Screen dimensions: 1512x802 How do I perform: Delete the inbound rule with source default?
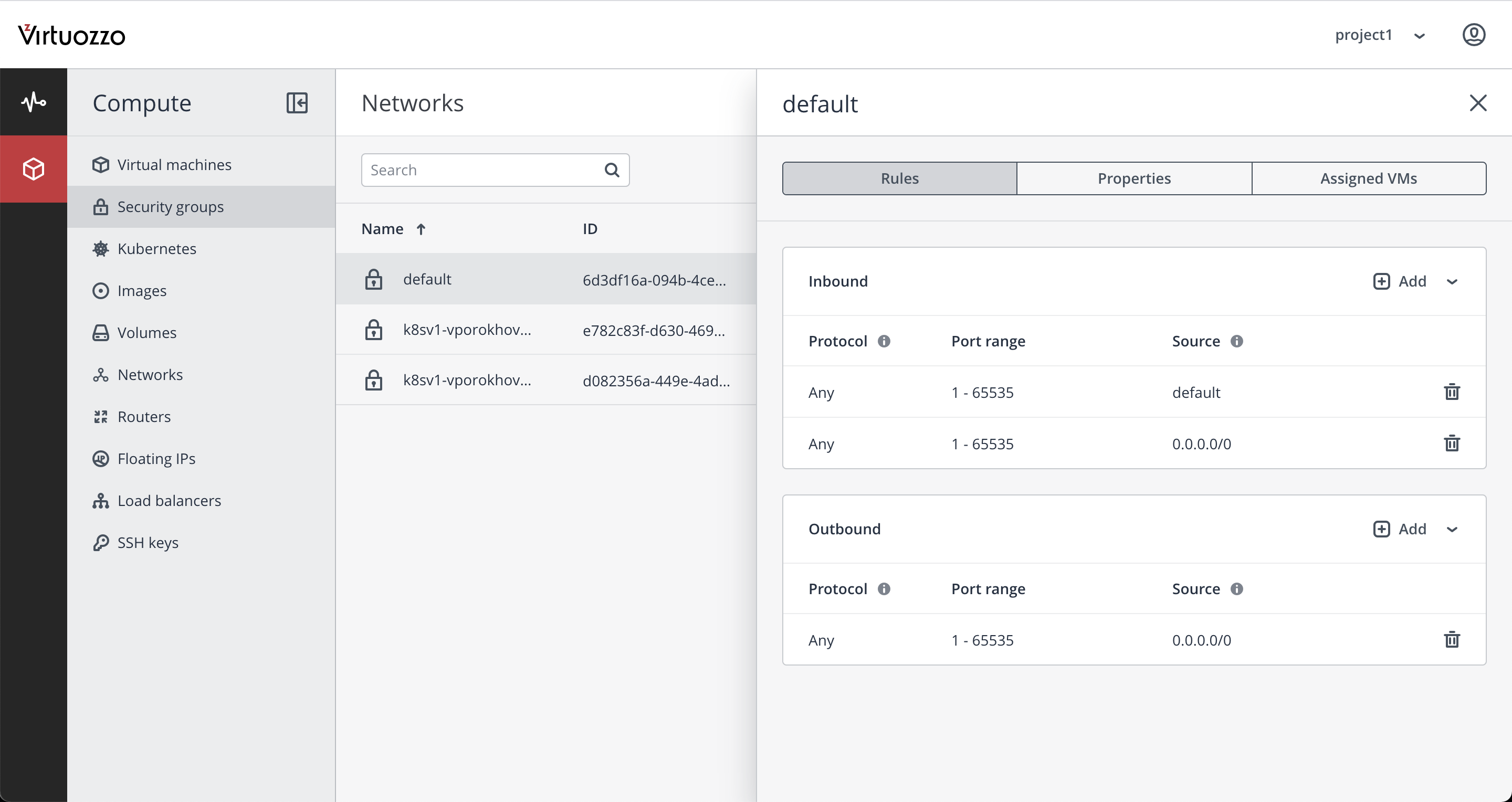1452,392
